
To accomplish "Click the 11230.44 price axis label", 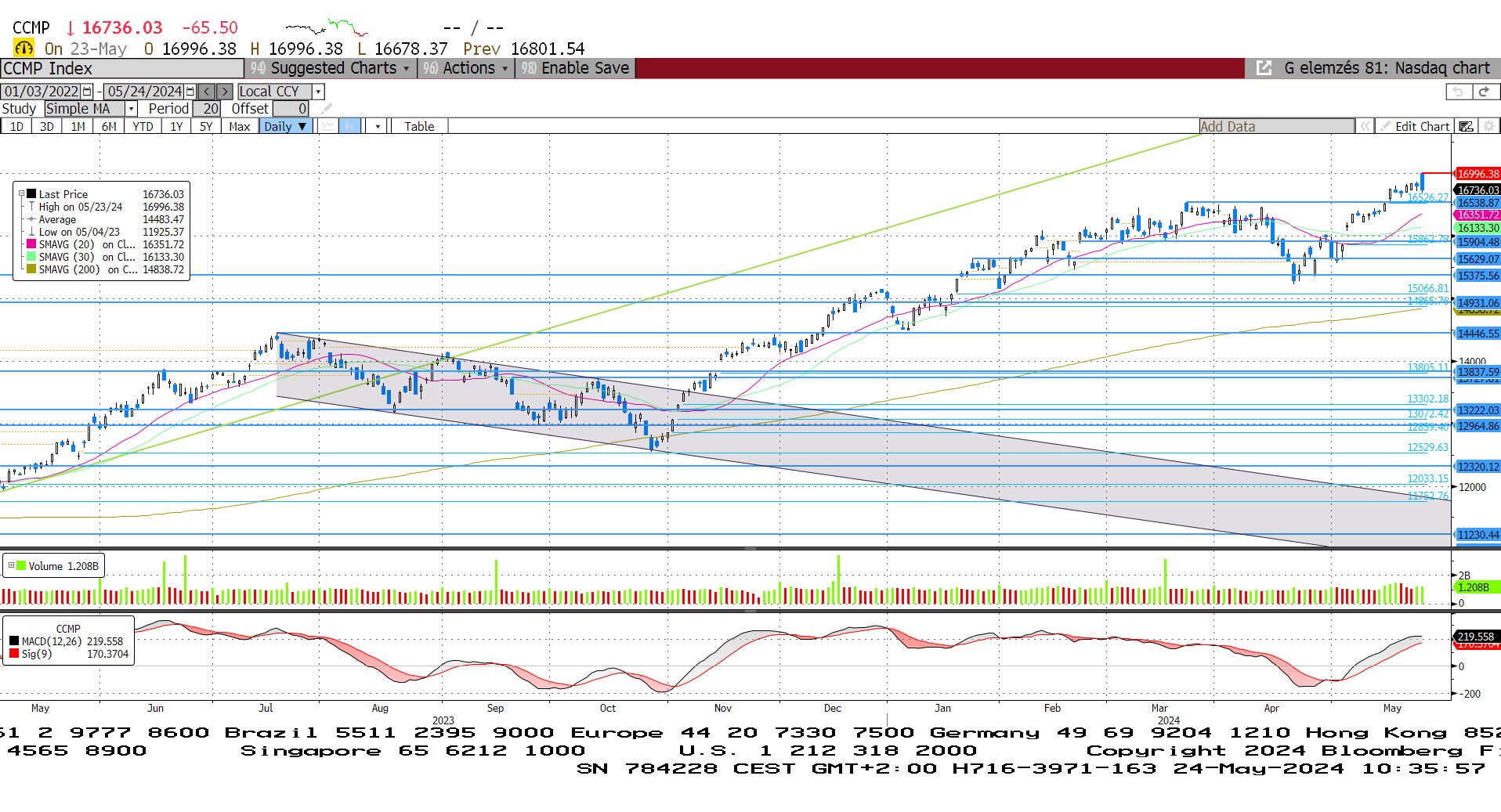I will [1477, 535].
